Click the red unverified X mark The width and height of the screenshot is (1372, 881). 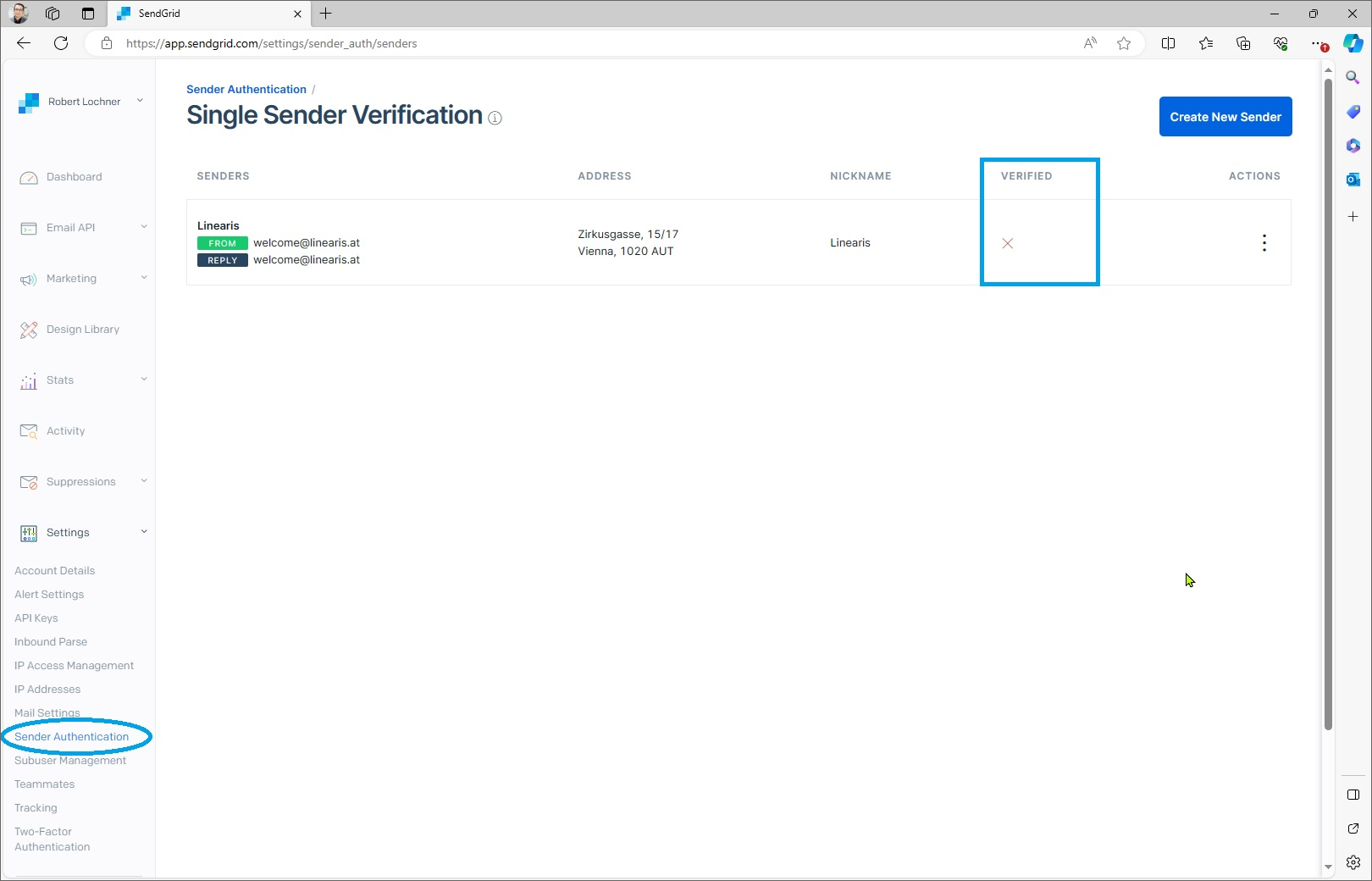[x=1008, y=244]
